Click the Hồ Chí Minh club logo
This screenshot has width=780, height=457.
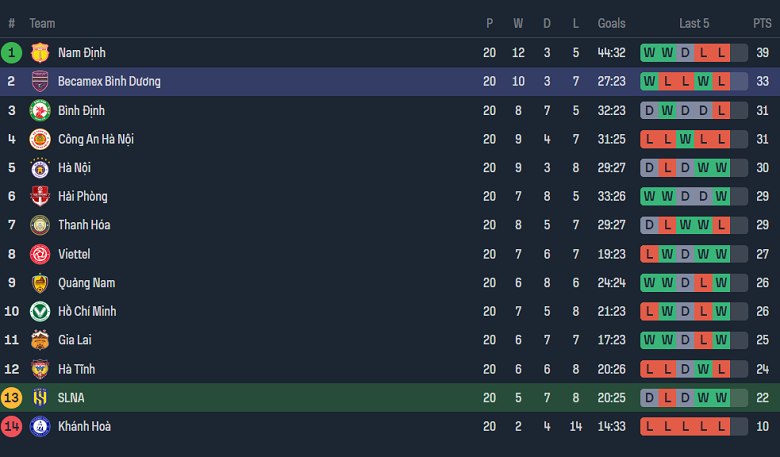tap(40, 312)
